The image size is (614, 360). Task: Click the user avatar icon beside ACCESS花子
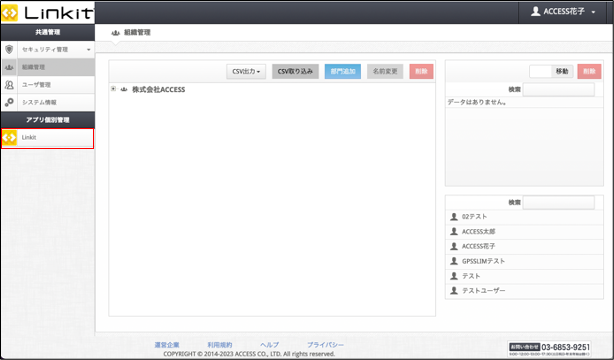pos(535,11)
